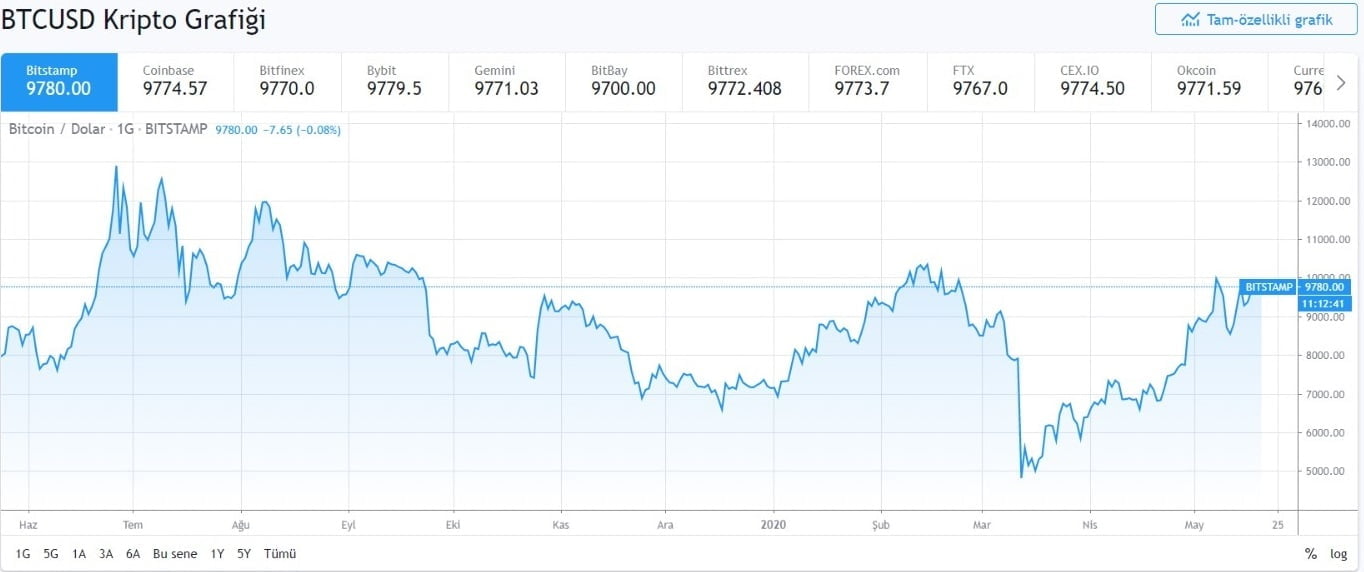Viewport: 1364px width, 572px height.
Task: Select the Tümü all-time range
Action: click(280, 553)
